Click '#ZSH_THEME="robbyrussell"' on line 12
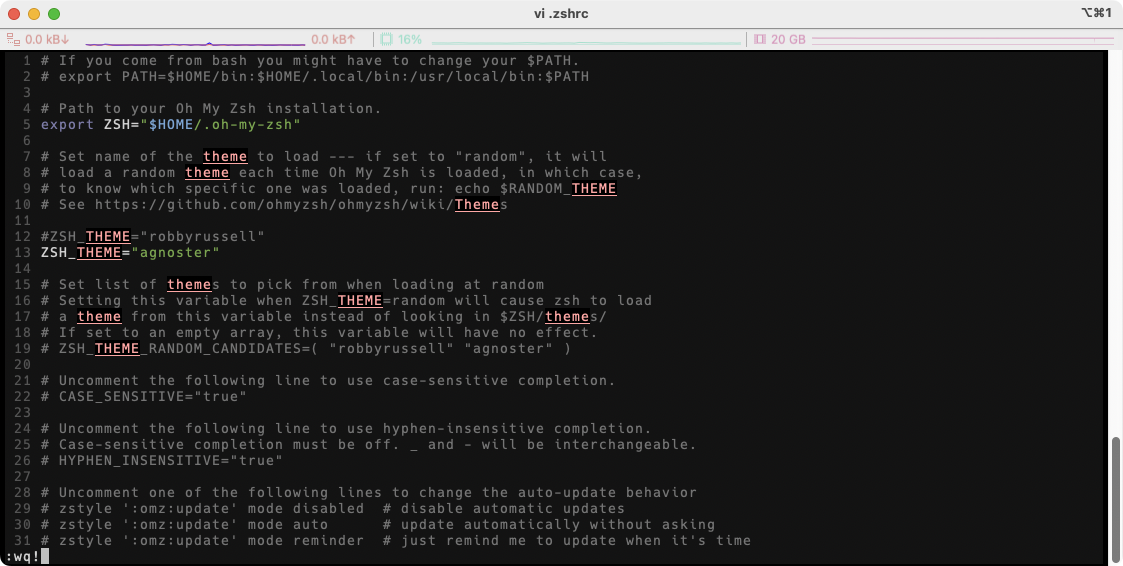 [x=153, y=236]
